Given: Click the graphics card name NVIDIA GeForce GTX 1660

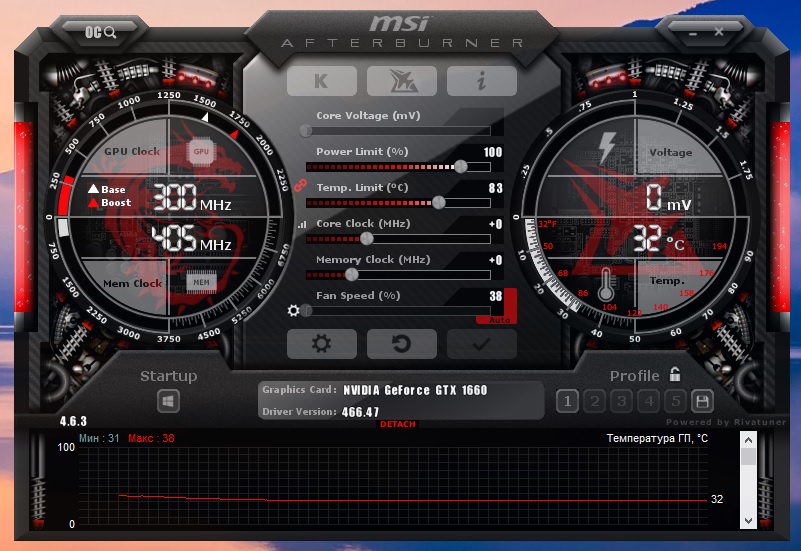Looking at the screenshot, I should [415, 390].
